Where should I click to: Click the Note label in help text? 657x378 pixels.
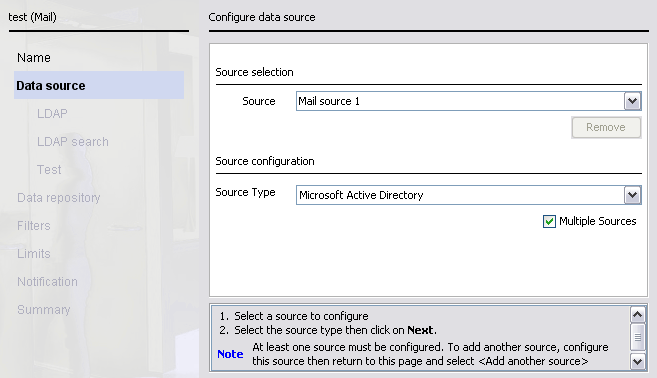pos(230,354)
